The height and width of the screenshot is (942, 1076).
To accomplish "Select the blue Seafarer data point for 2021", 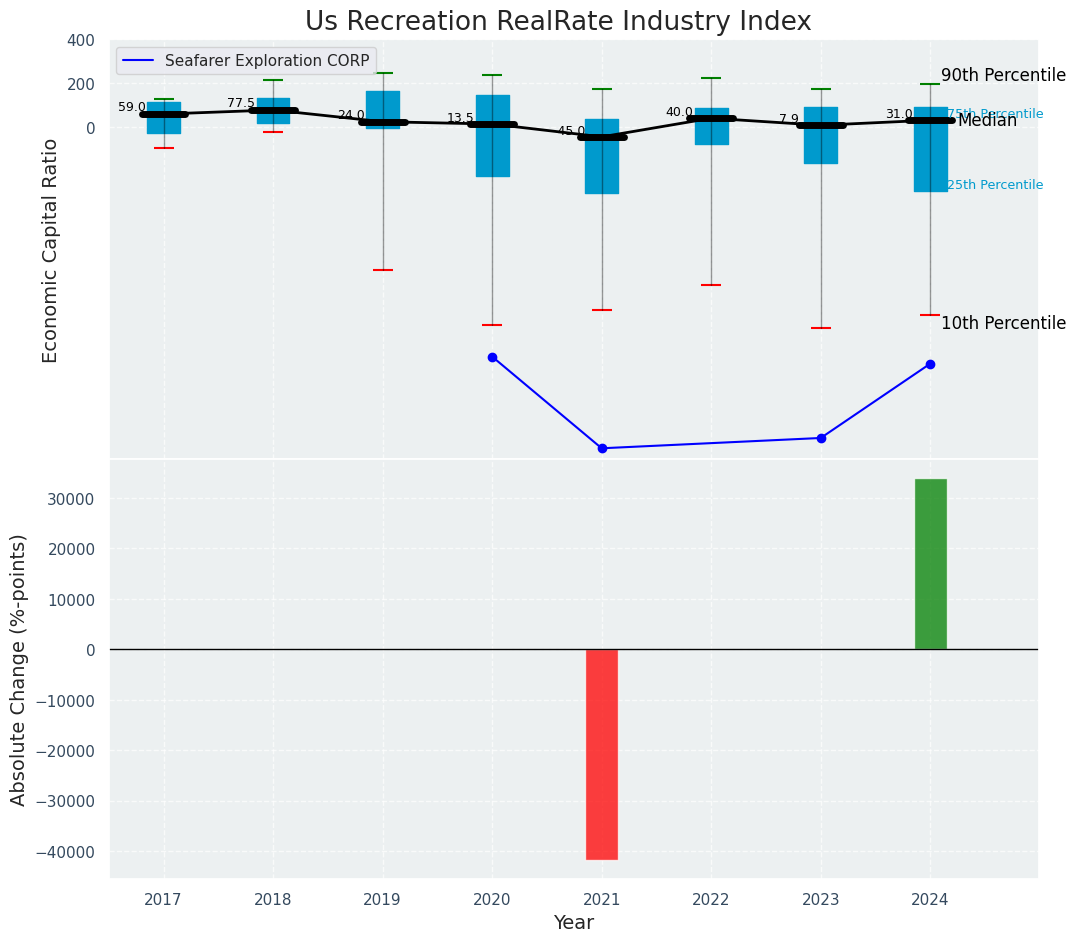I will point(602,448).
